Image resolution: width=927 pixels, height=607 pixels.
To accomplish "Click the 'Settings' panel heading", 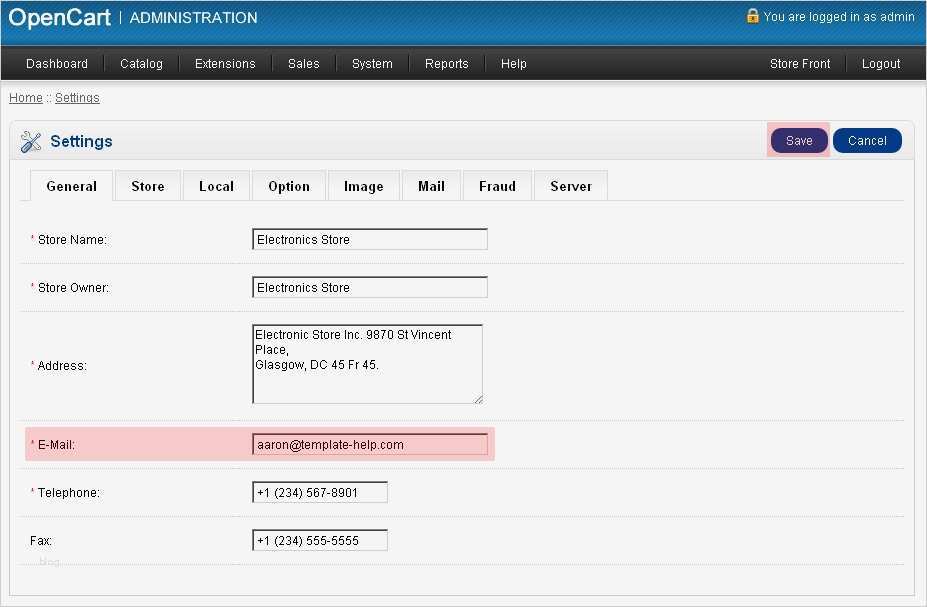I will coord(81,141).
